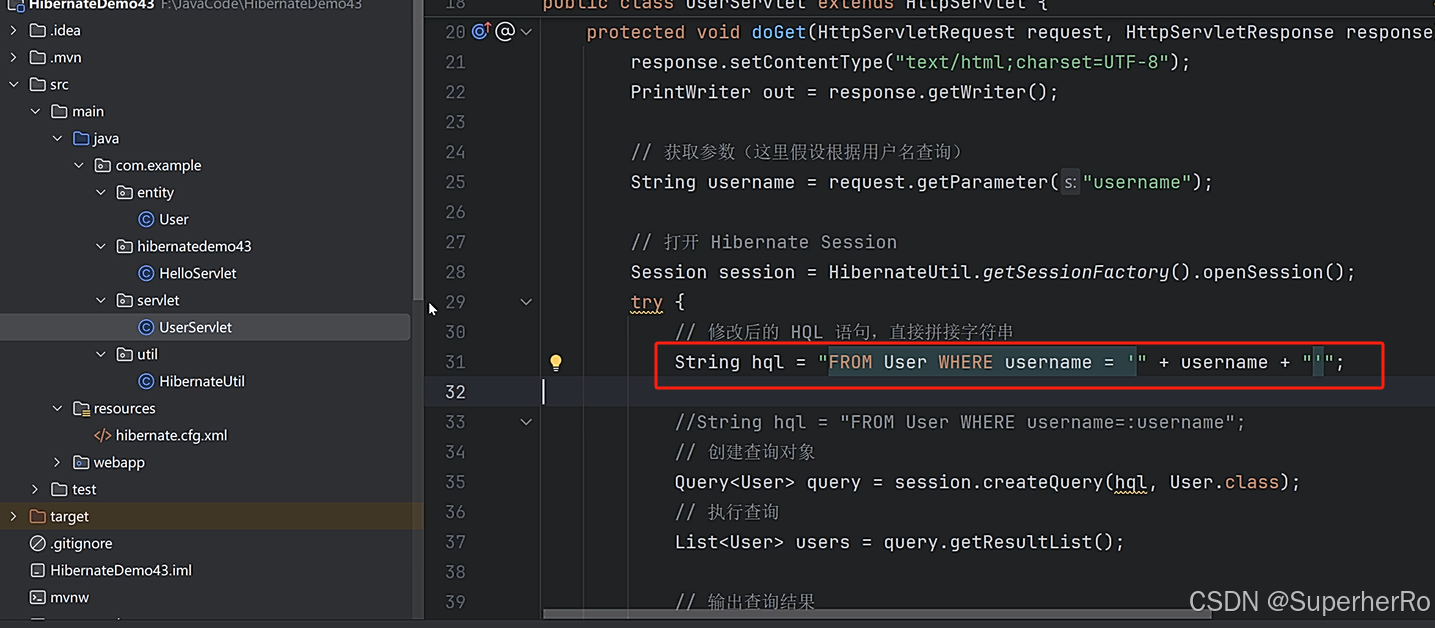The height and width of the screenshot is (628, 1435).
Task: Click the override gutter icon on line 20
Action: point(481,32)
